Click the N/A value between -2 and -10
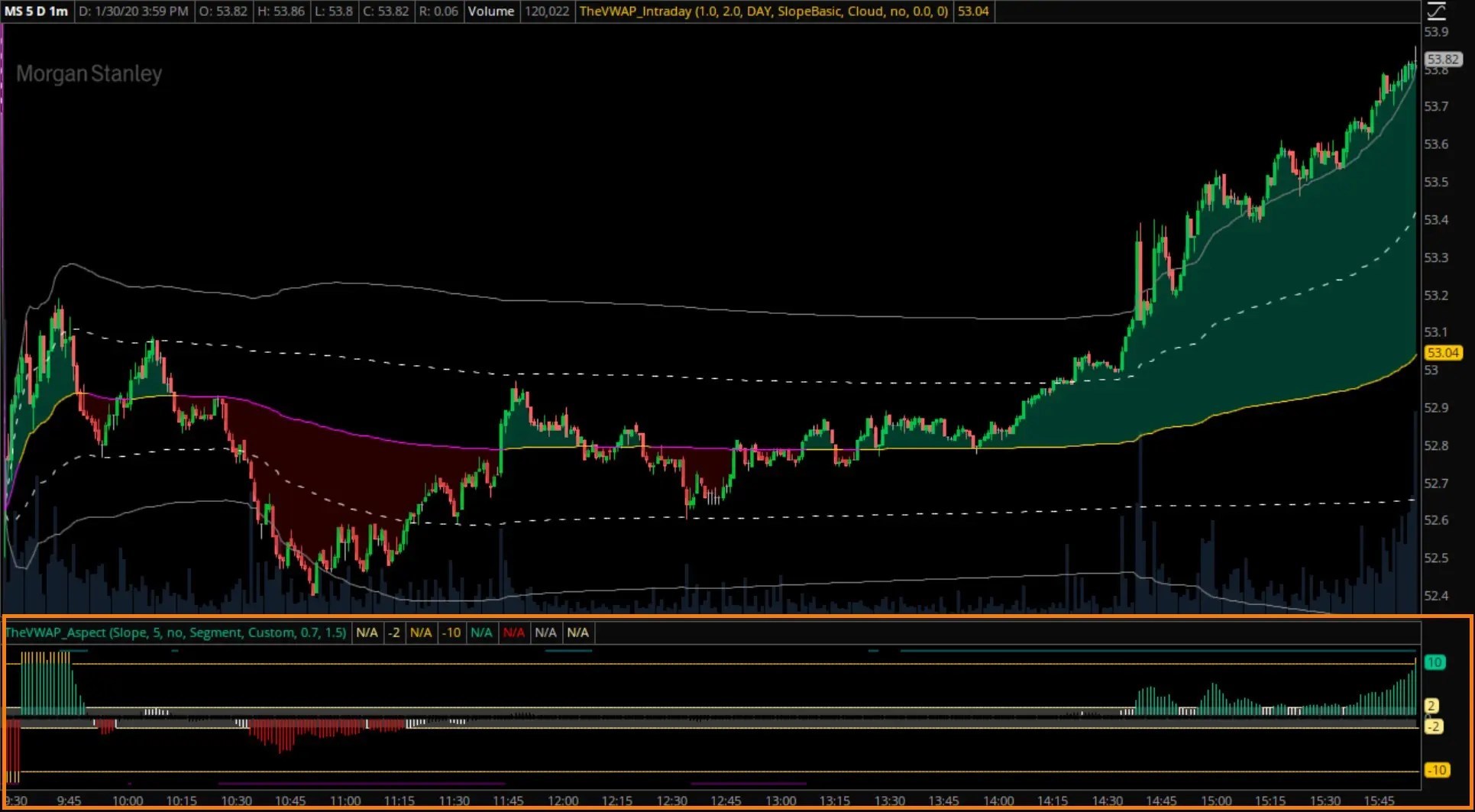Image resolution: width=1475 pixels, height=812 pixels. [x=421, y=632]
